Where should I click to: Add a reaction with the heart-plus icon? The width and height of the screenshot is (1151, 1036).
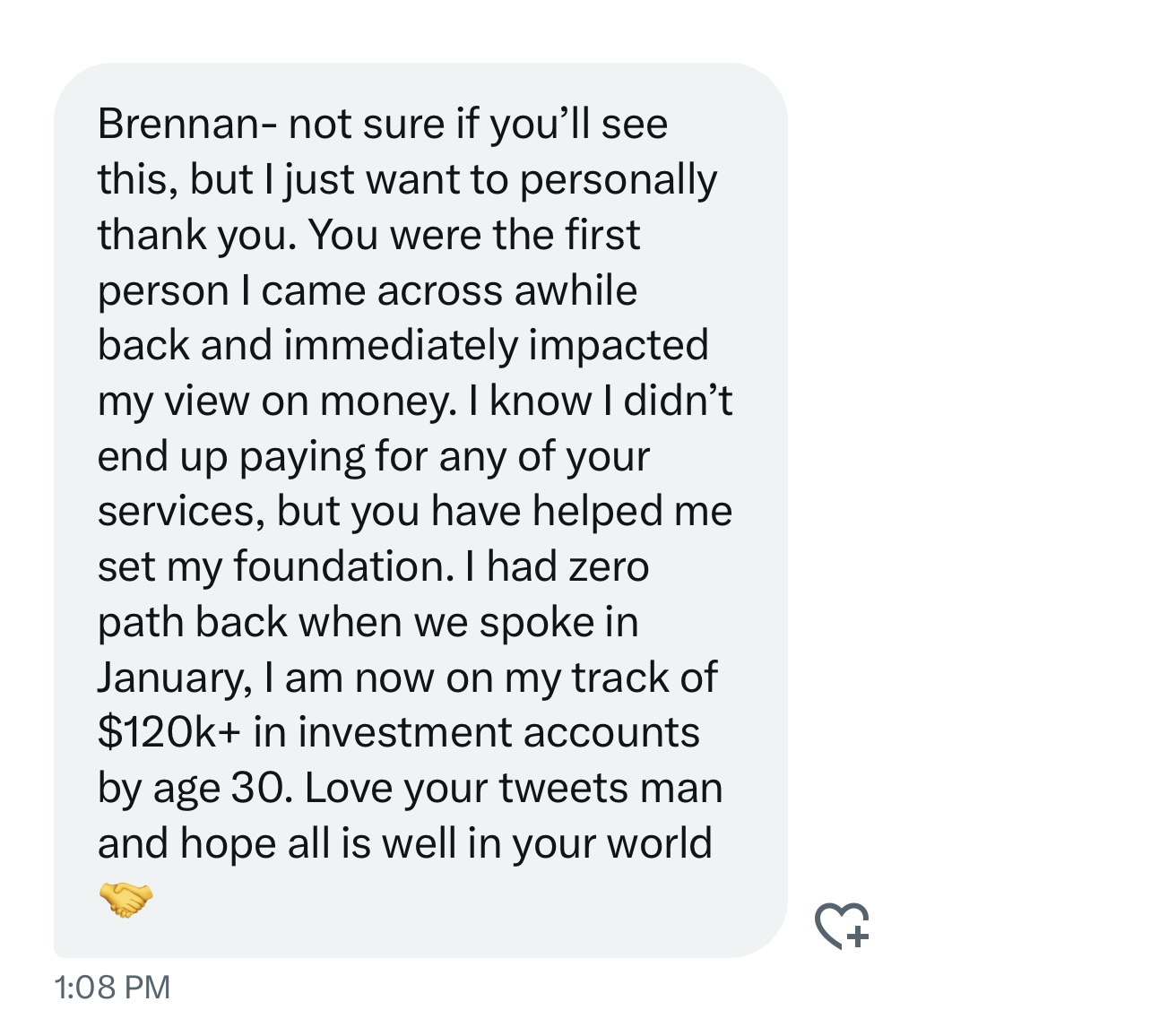tap(843, 925)
